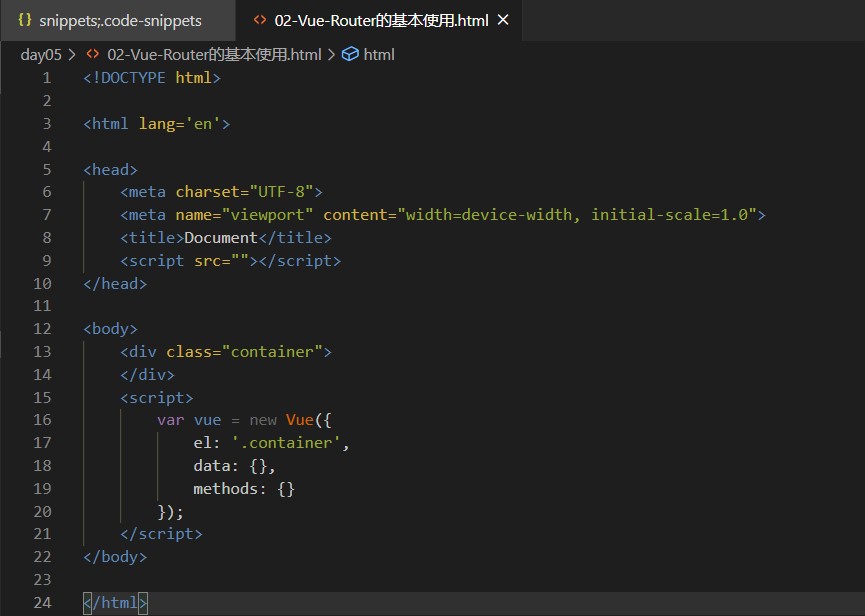Click the 'initial-scale=1.0' value text
Image resolution: width=865 pixels, height=616 pixels.
pyautogui.click(x=670, y=215)
